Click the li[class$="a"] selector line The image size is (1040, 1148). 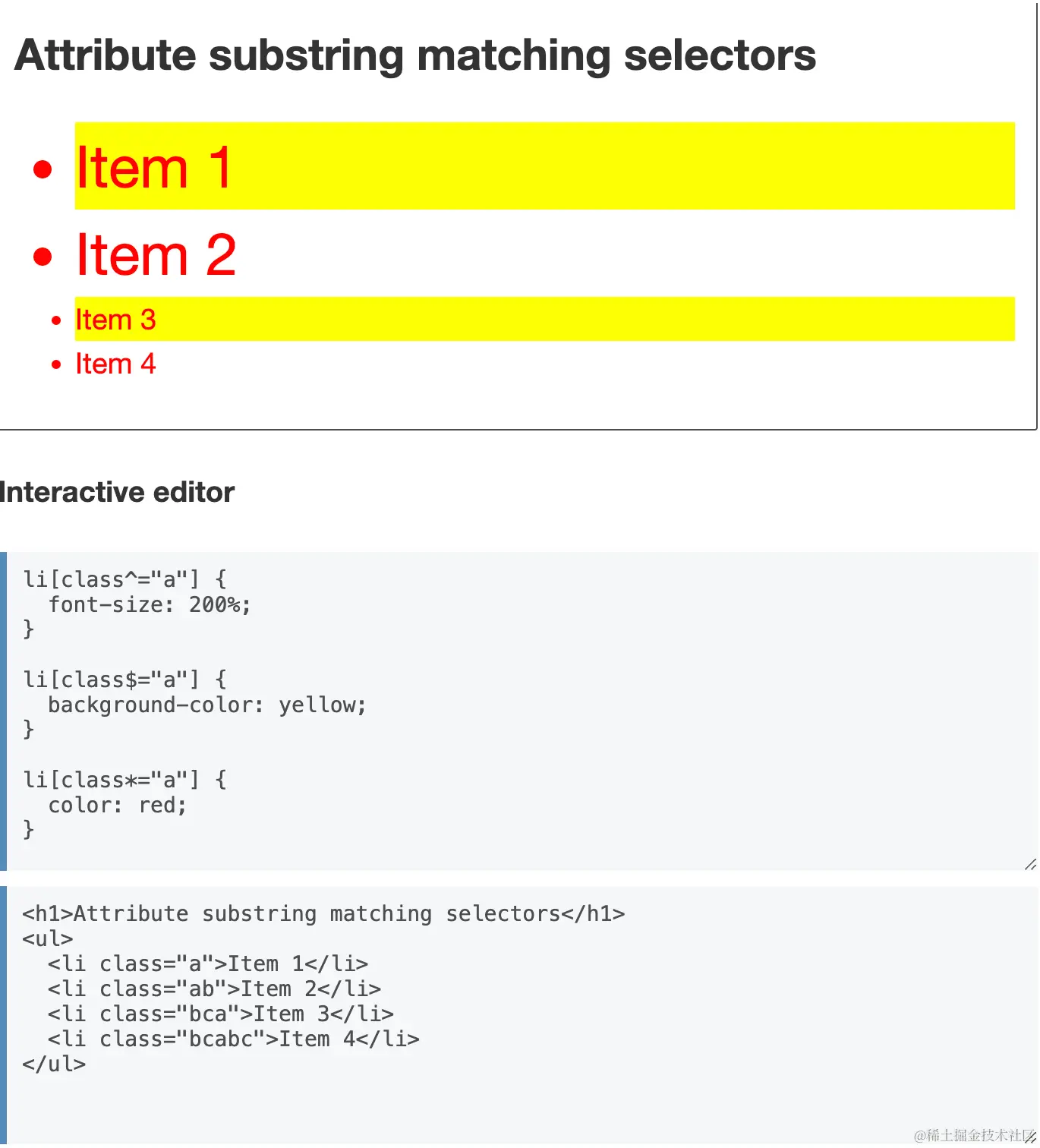(125, 680)
